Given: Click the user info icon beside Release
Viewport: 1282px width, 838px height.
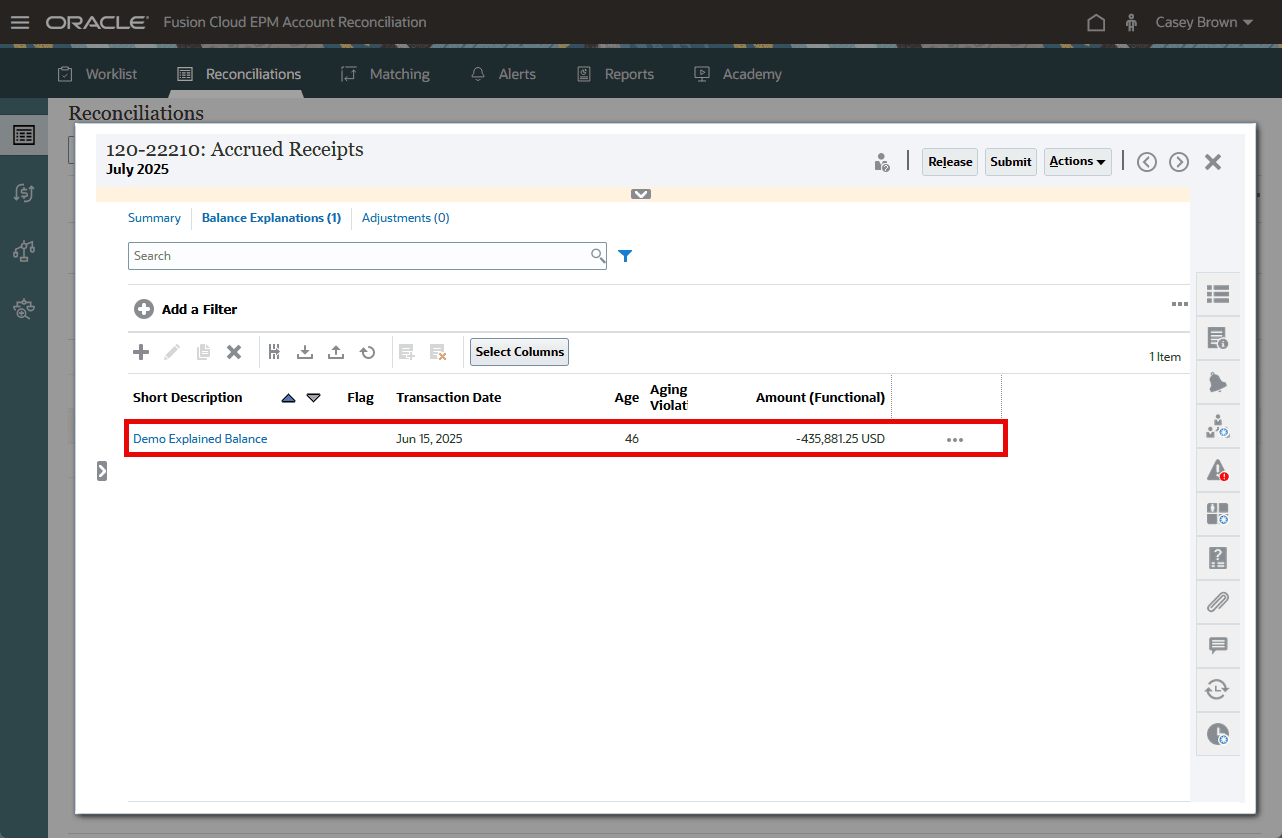Looking at the screenshot, I should pyautogui.click(x=882, y=162).
